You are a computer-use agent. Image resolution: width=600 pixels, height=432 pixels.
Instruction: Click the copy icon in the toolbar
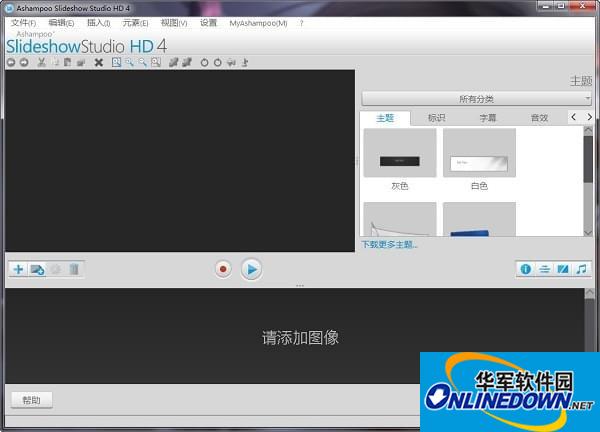55,62
